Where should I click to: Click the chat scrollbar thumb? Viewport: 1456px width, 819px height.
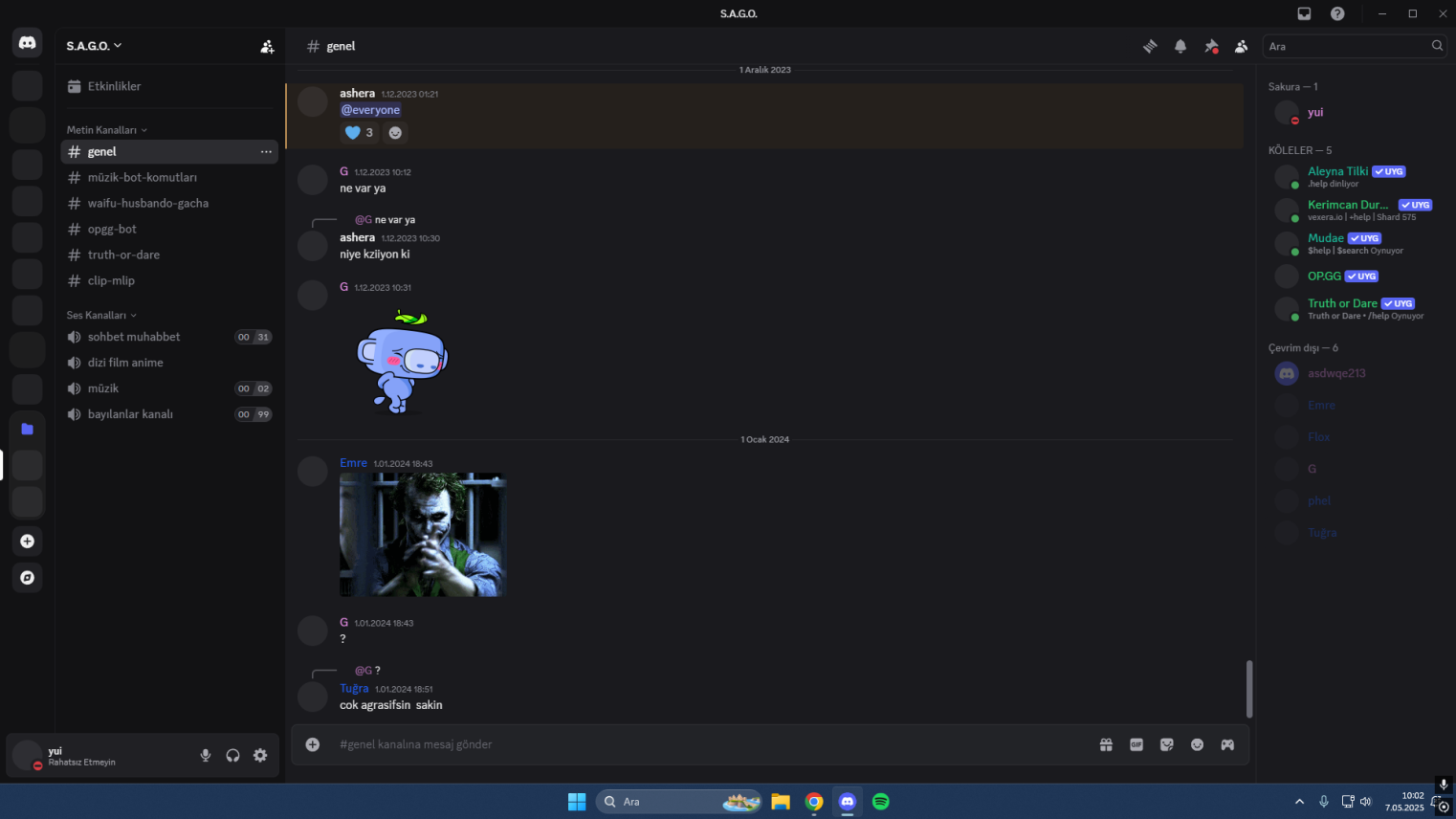pyautogui.click(x=1249, y=689)
